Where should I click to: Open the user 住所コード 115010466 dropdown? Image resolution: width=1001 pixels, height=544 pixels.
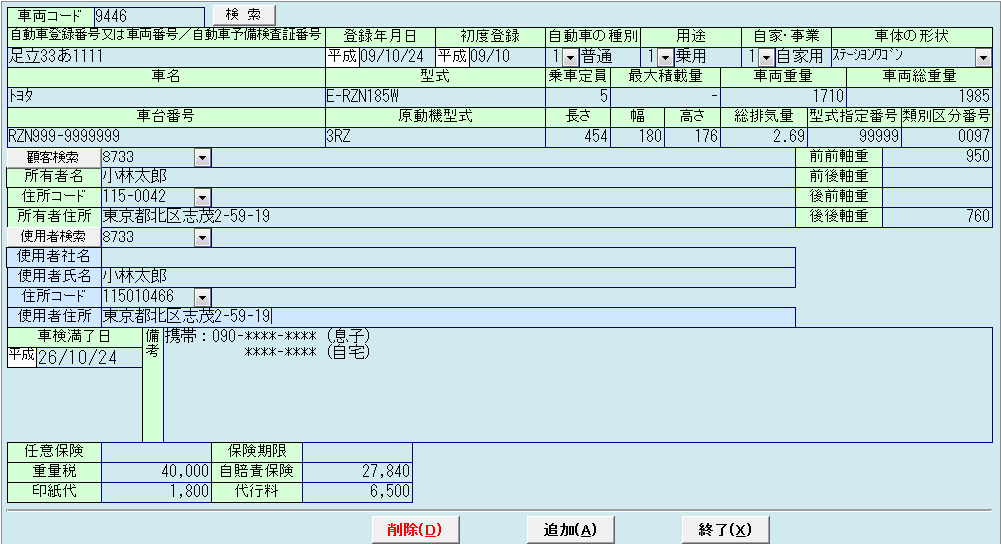[203, 297]
